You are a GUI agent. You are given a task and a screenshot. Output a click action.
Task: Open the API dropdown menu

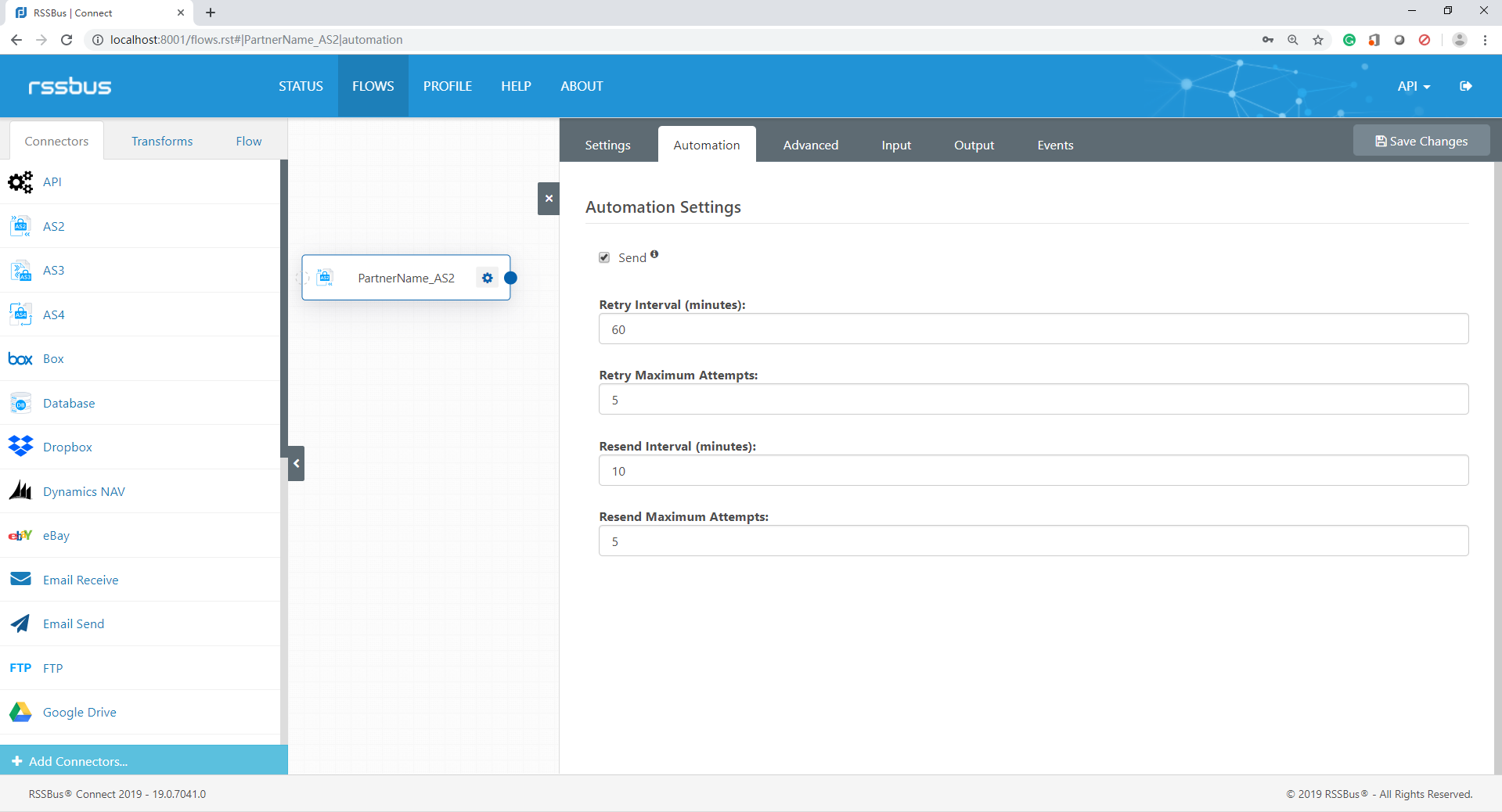1414,86
